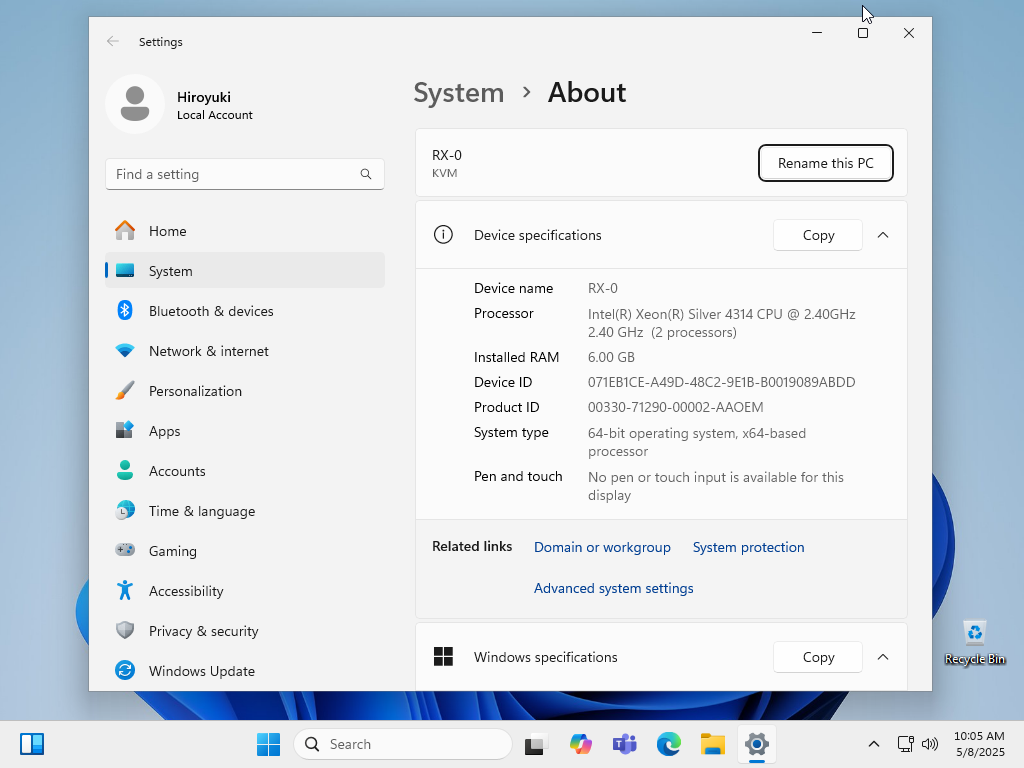The image size is (1024, 768).
Task: Click the Windows Update refresh icon
Action: [x=125, y=671]
